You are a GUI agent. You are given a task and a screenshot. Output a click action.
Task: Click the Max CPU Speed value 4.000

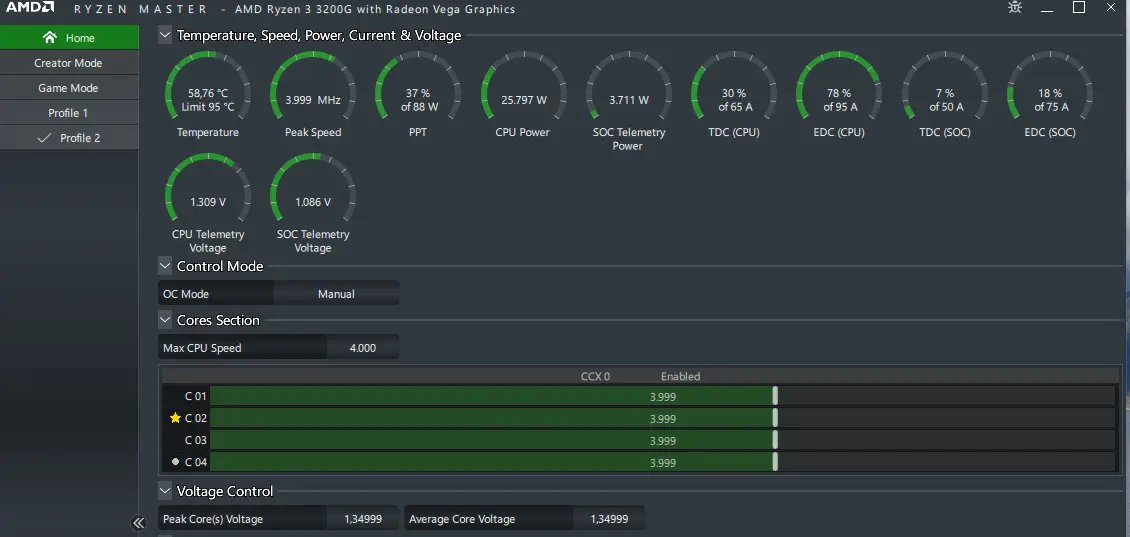362,347
